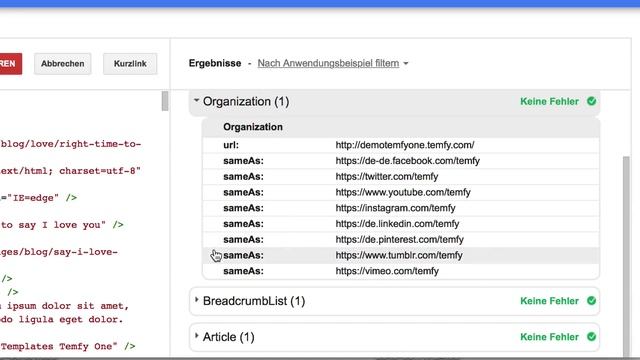Expand the Article (1) section
640x360 pixels.
[x=196, y=336]
